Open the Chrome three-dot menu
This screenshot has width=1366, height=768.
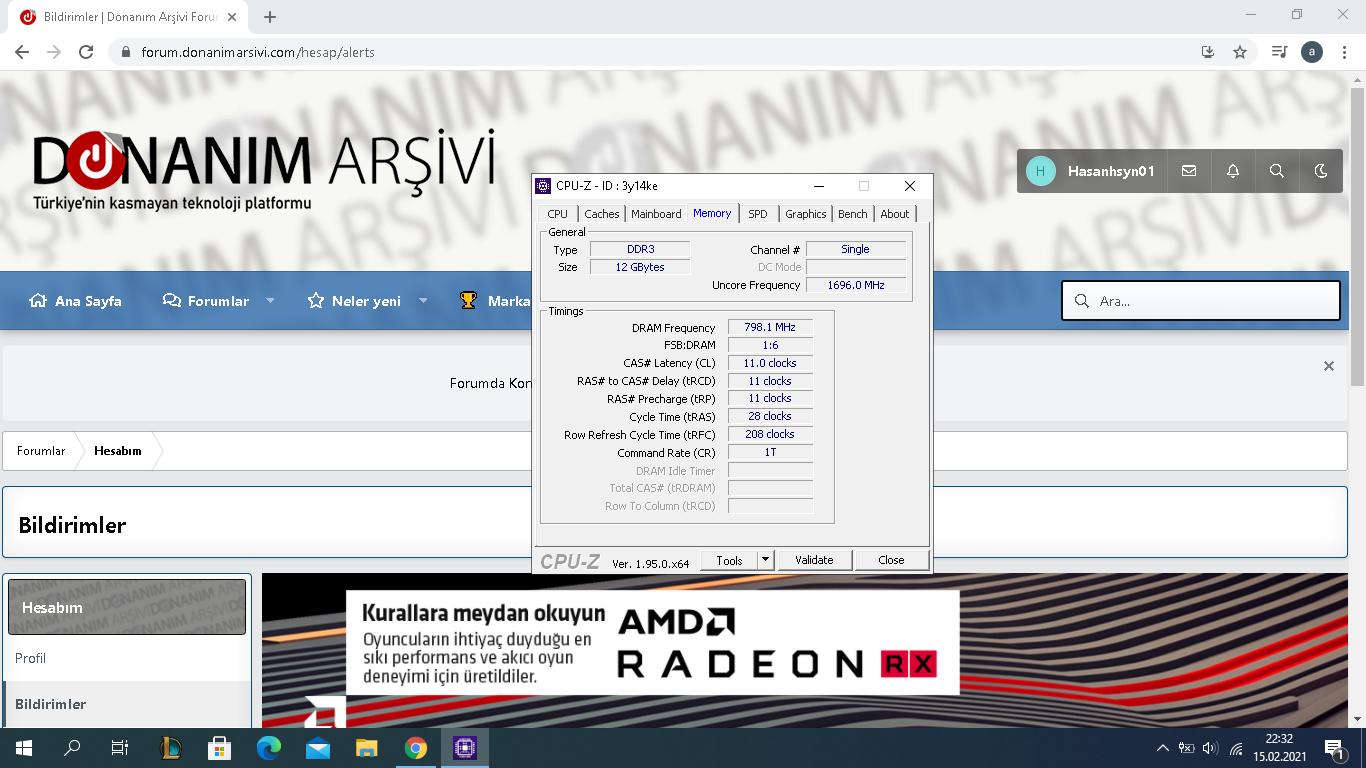1344,52
